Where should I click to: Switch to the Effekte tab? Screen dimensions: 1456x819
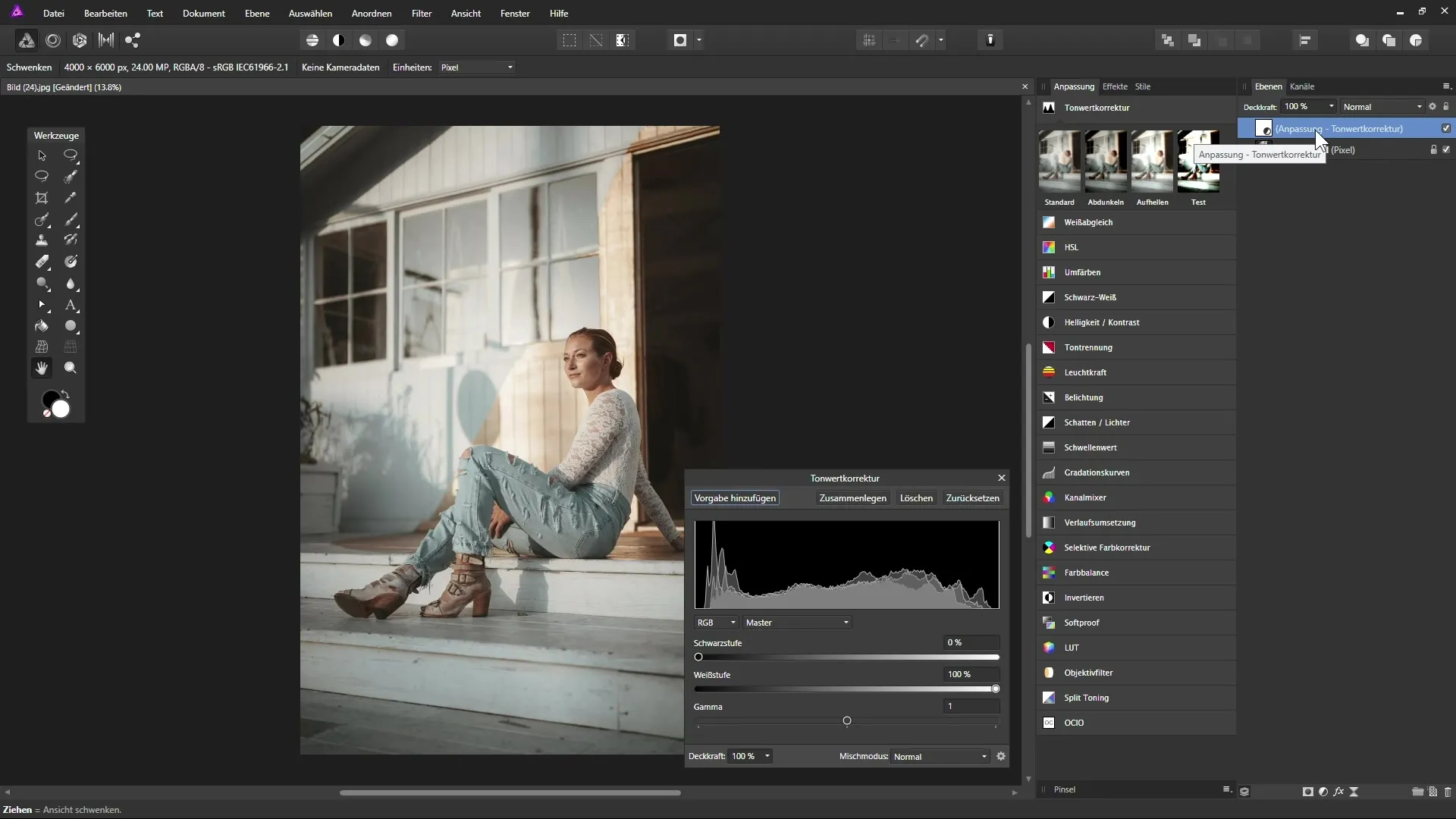tap(1115, 86)
